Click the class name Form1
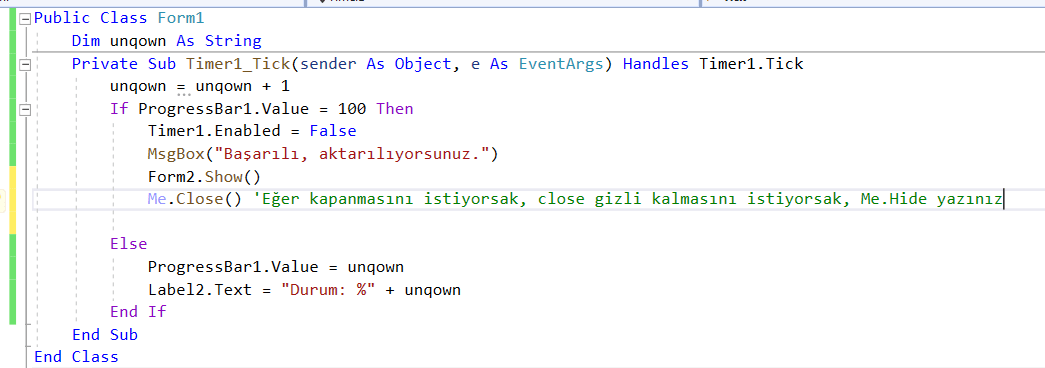The image size is (1045, 368). tap(181, 19)
